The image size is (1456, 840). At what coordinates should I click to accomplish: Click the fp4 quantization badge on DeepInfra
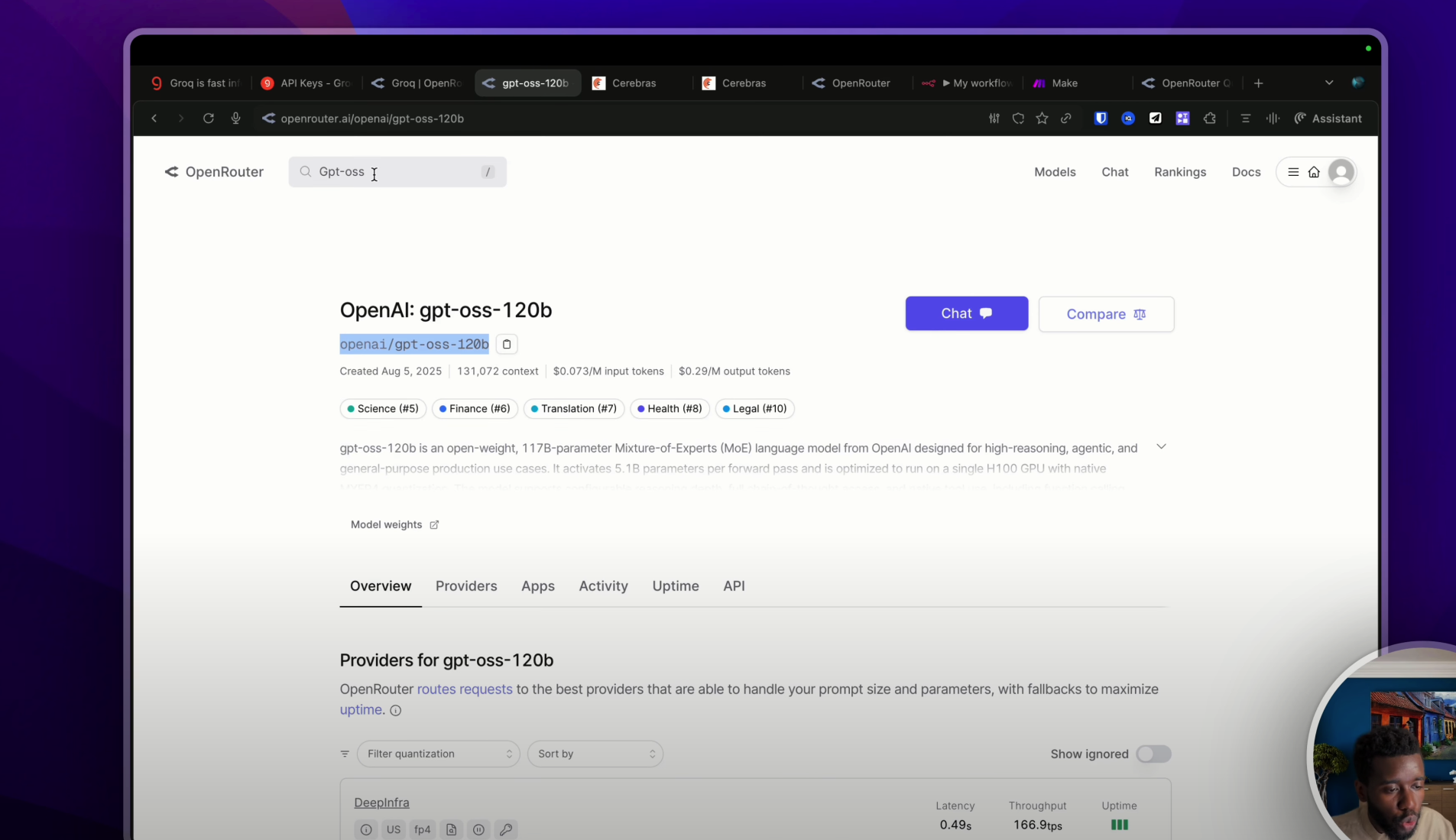pos(422,829)
